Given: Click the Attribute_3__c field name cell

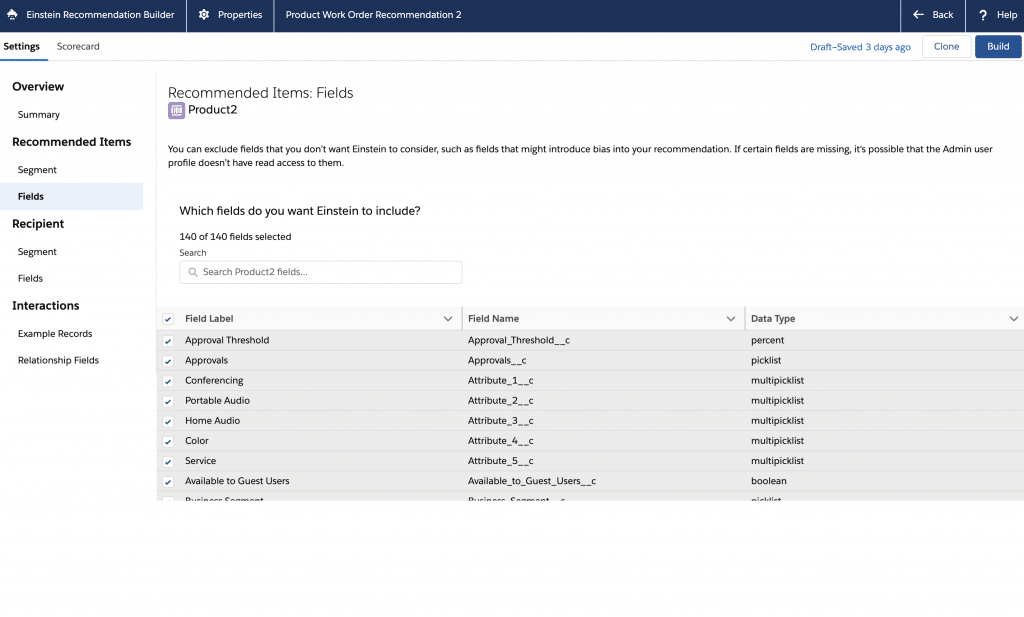Looking at the screenshot, I should coord(500,421).
